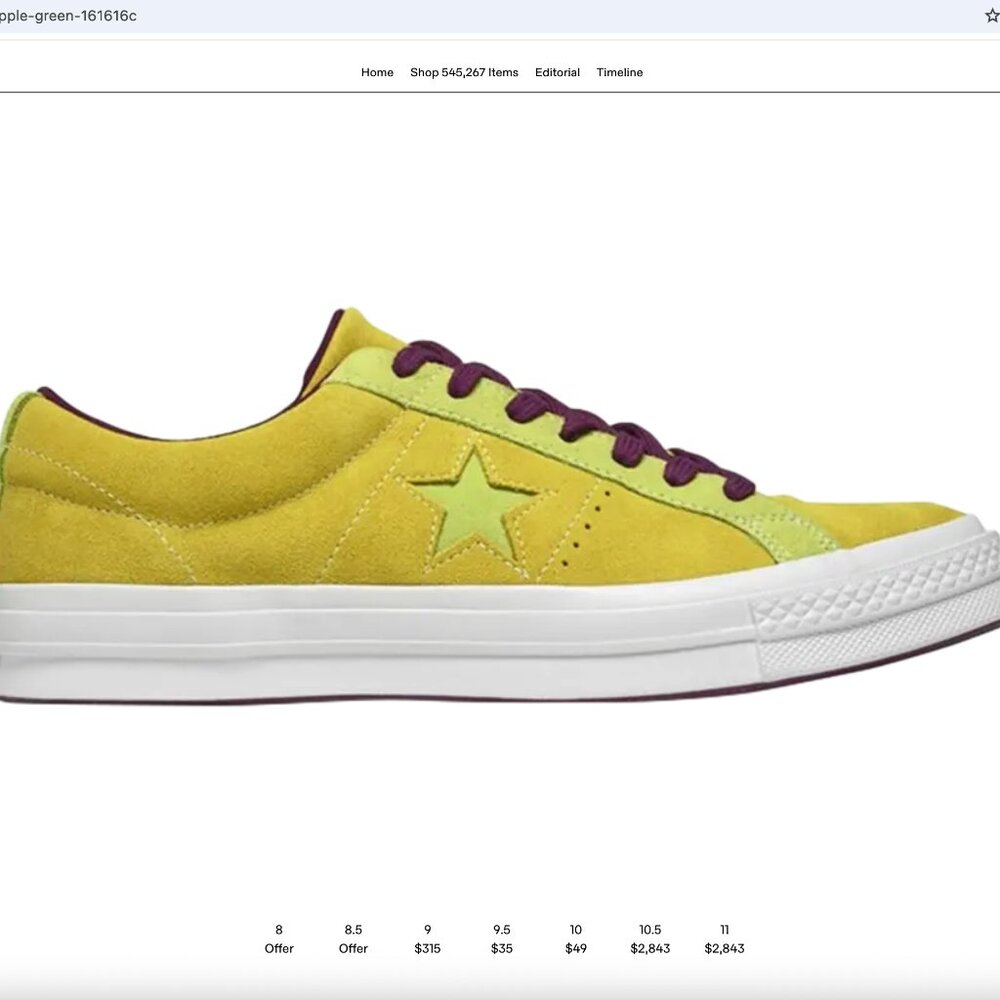Choose size 9.5 priced at $35
Viewport: 1000px width, 1000px height.
point(501,939)
